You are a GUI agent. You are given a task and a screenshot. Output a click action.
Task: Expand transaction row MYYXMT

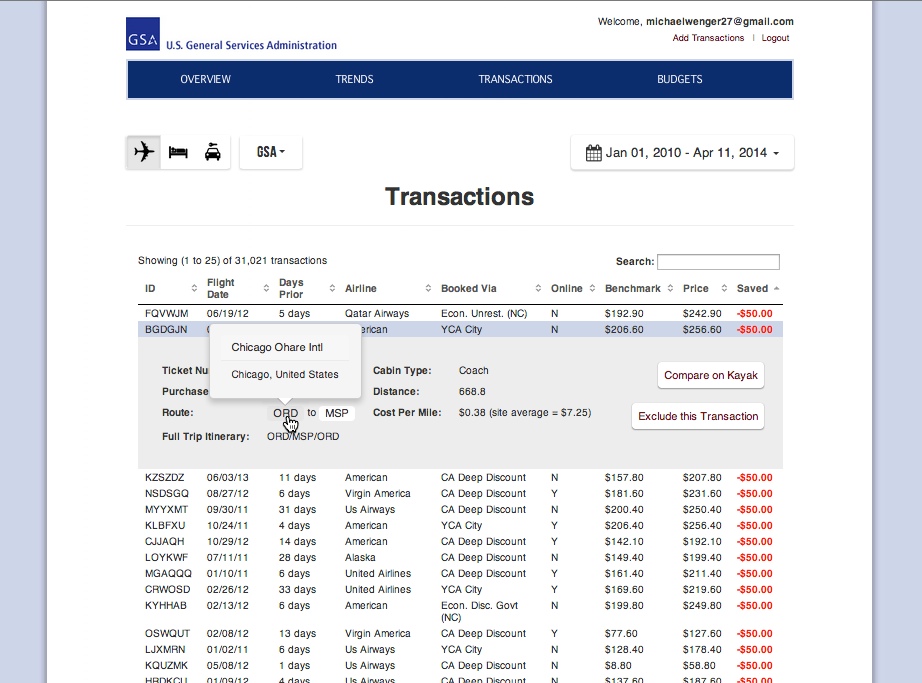click(460, 509)
